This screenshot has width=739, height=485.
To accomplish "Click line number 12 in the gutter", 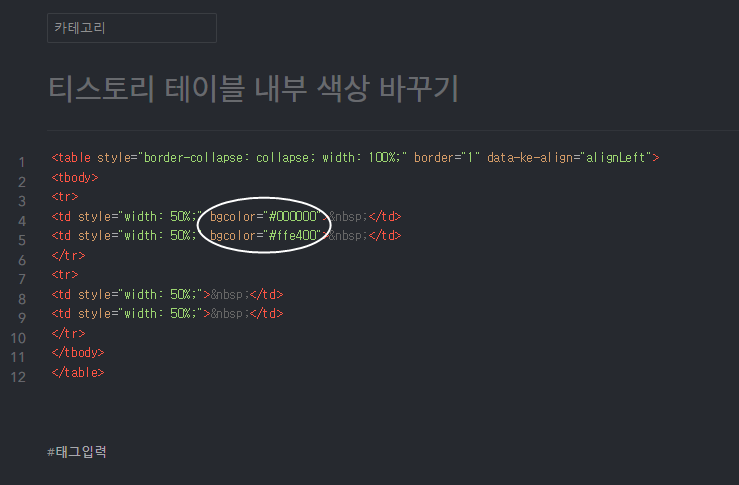I will [18, 377].
